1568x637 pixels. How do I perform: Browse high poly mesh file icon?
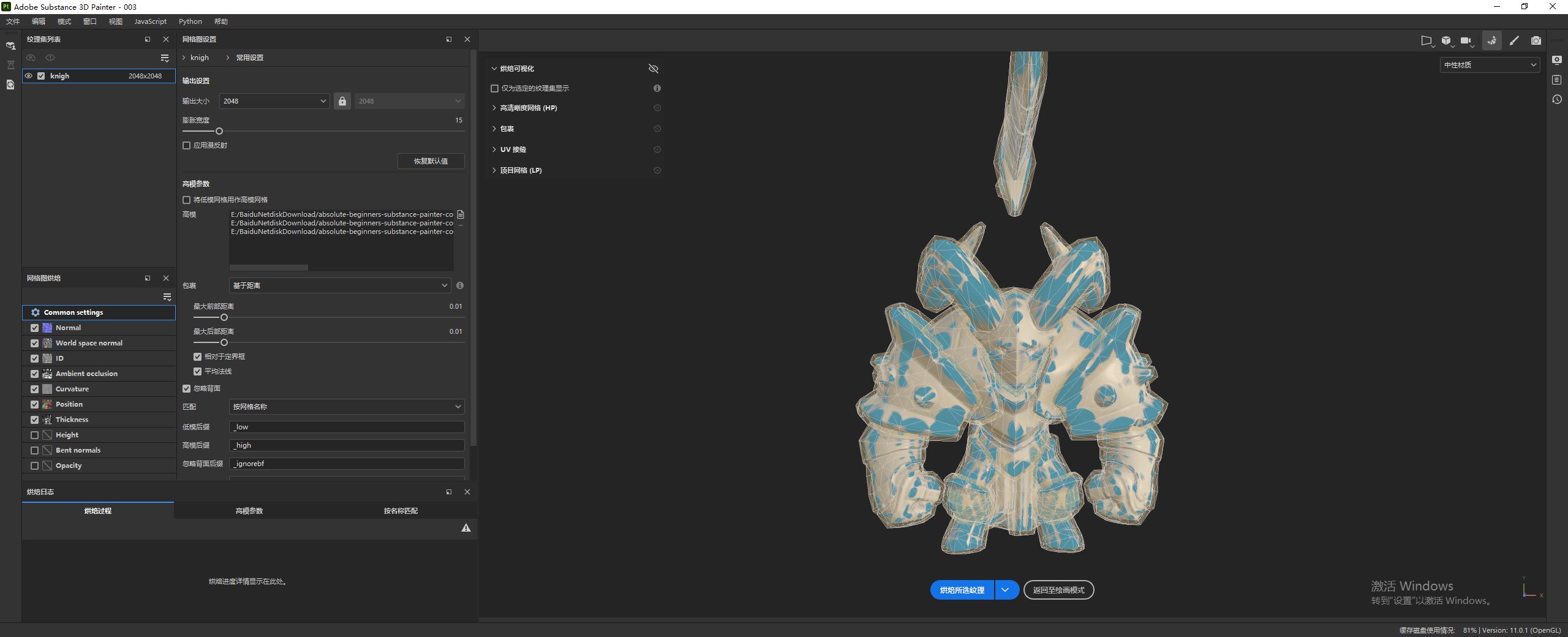click(461, 214)
